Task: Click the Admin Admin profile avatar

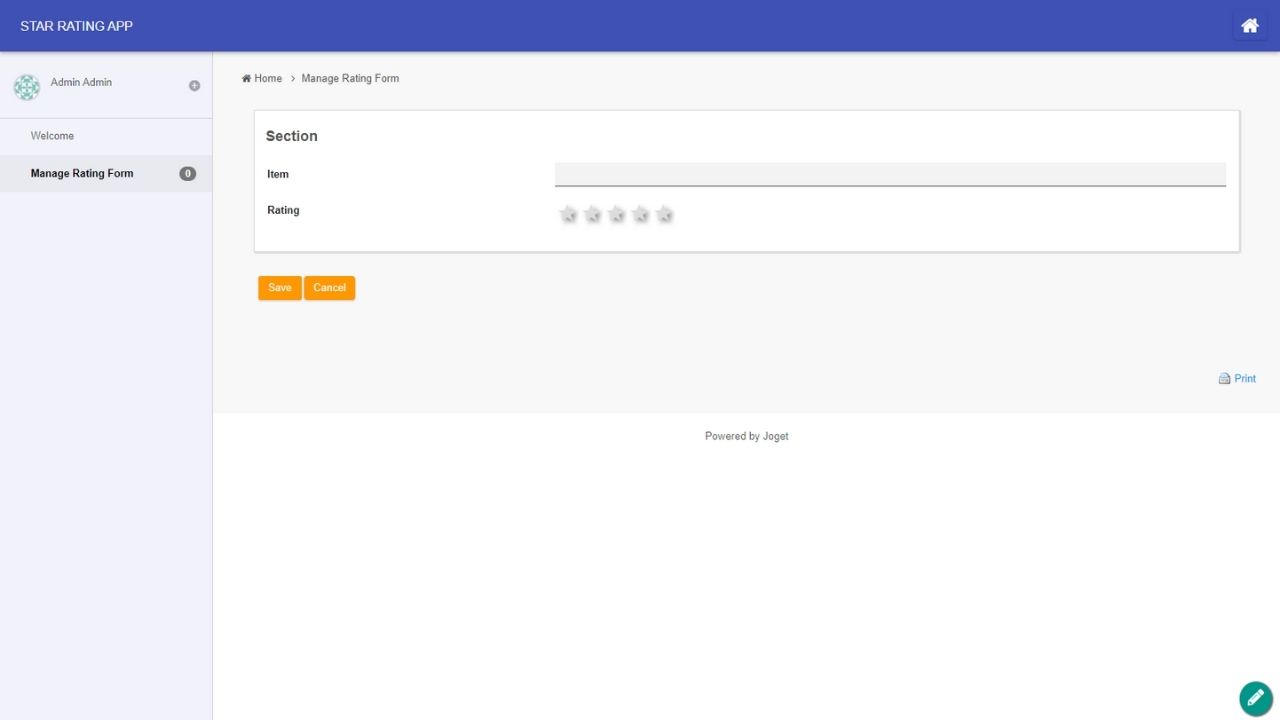Action: (x=27, y=87)
